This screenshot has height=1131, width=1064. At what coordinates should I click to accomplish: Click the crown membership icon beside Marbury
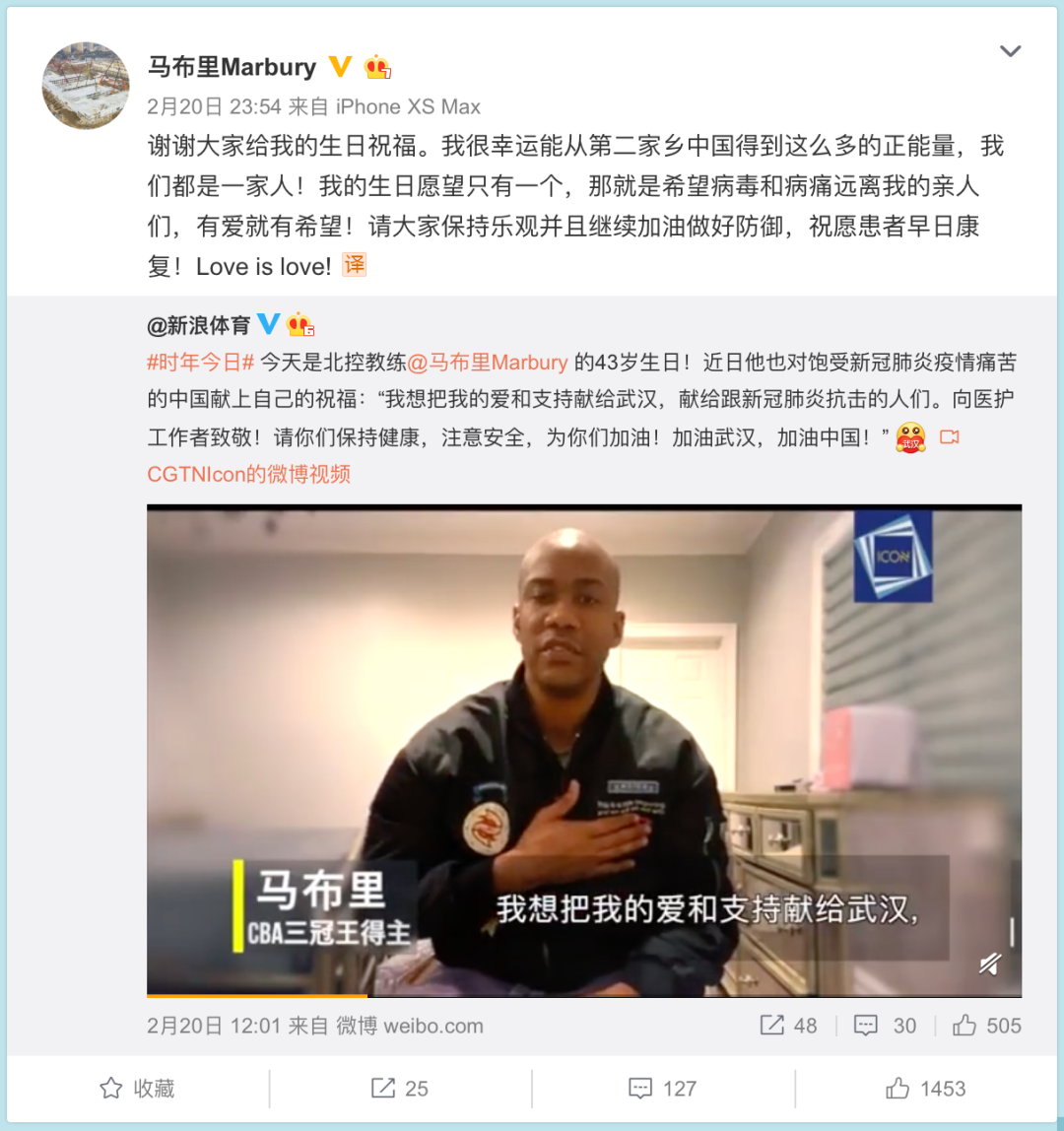click(378, 67)
